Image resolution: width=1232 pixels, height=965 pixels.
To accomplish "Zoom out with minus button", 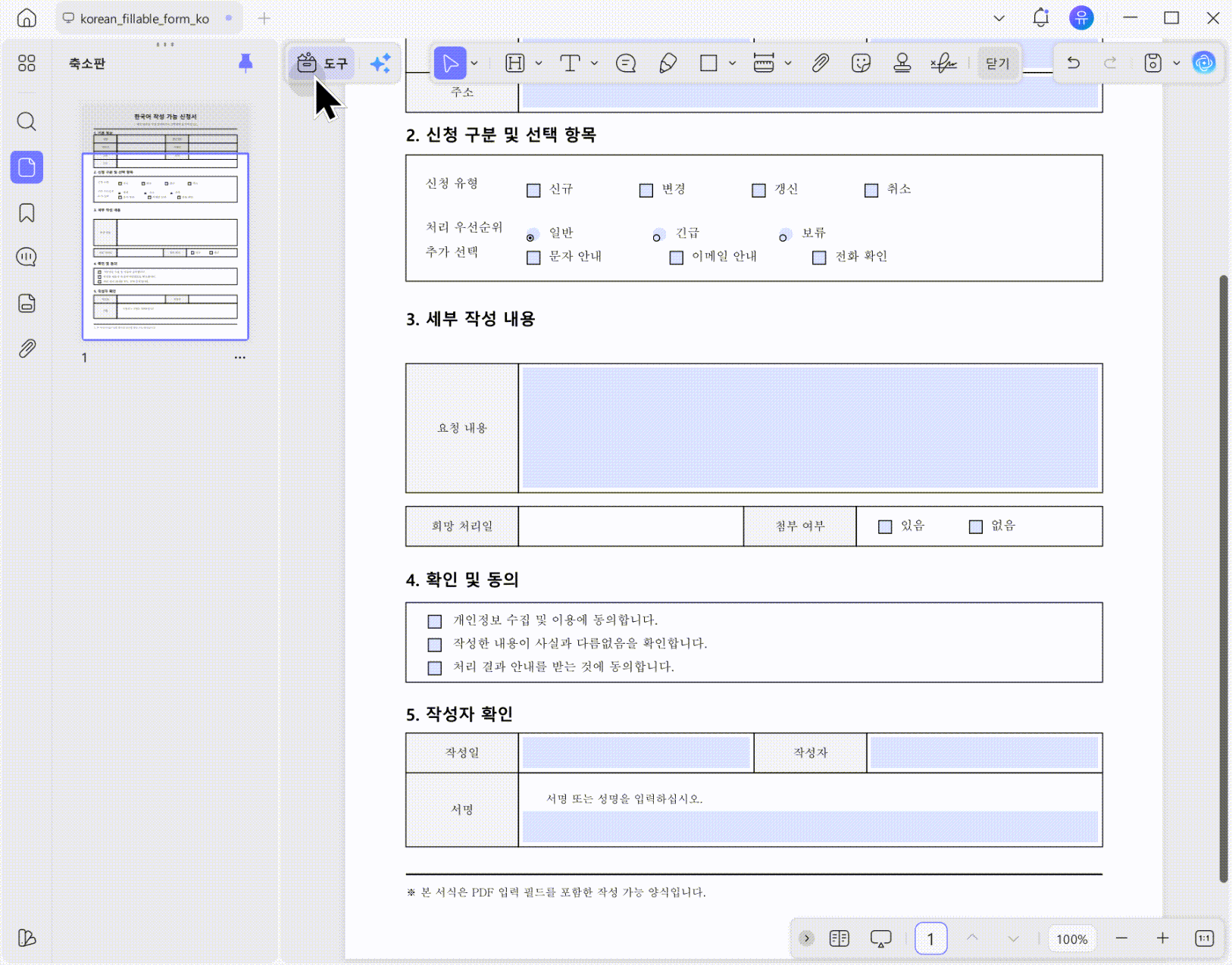I will pyautogui.click(x=1122, y=938).
